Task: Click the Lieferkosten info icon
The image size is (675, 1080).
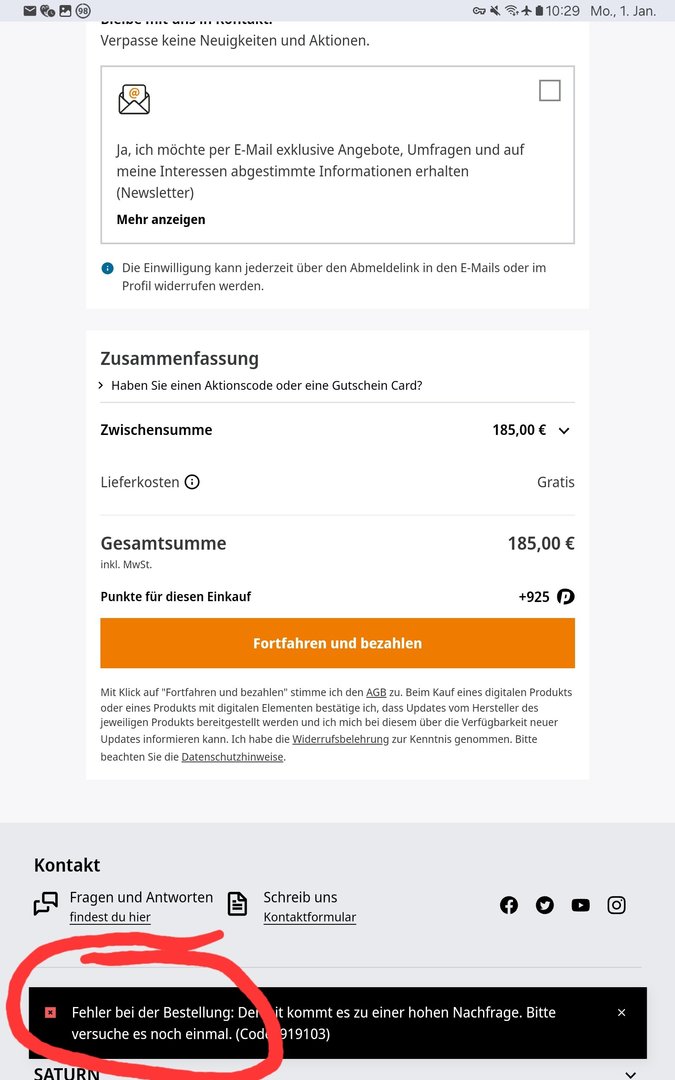Action: click(192, 482)
